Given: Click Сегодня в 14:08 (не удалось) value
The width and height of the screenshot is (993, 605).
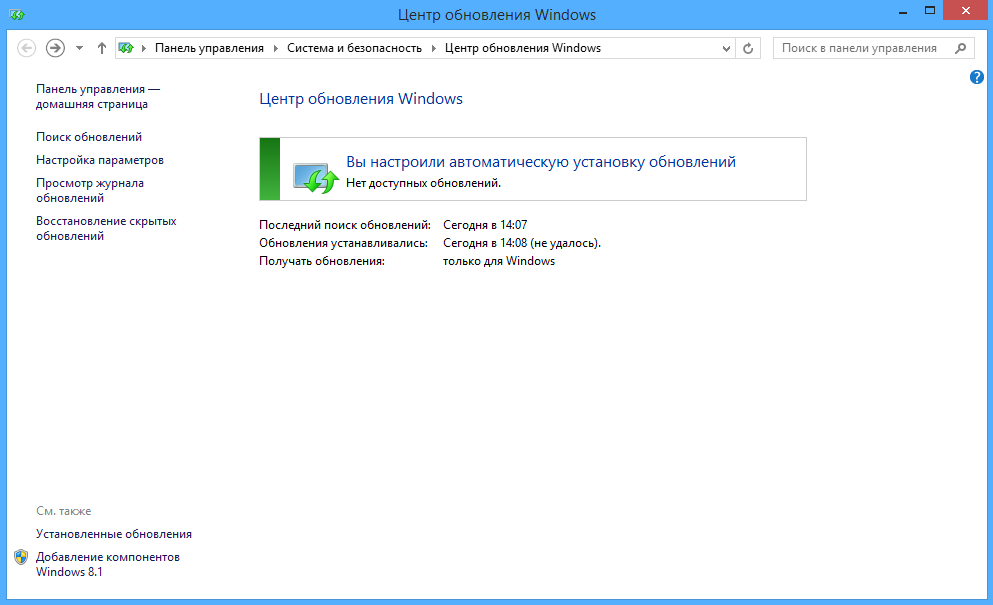Looking at the screenshot, I should tap(522, 243).
